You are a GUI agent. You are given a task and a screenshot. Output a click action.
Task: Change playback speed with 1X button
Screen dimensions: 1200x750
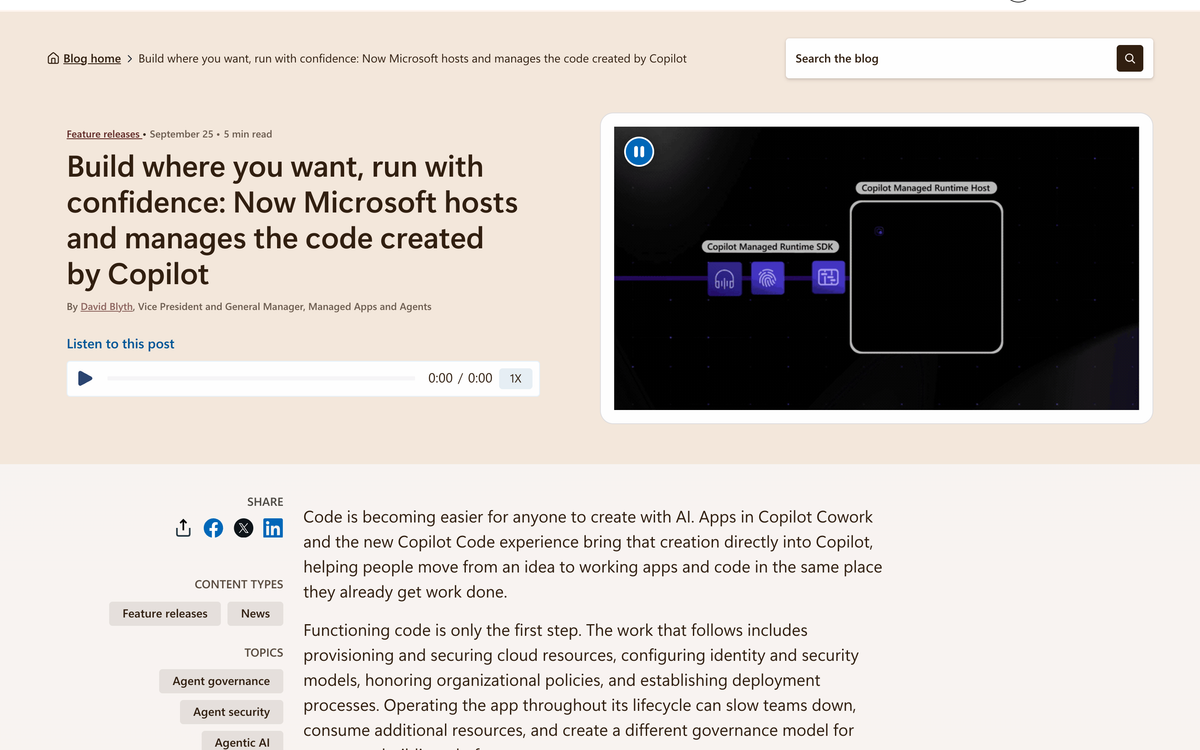click(x=515, y=378)
